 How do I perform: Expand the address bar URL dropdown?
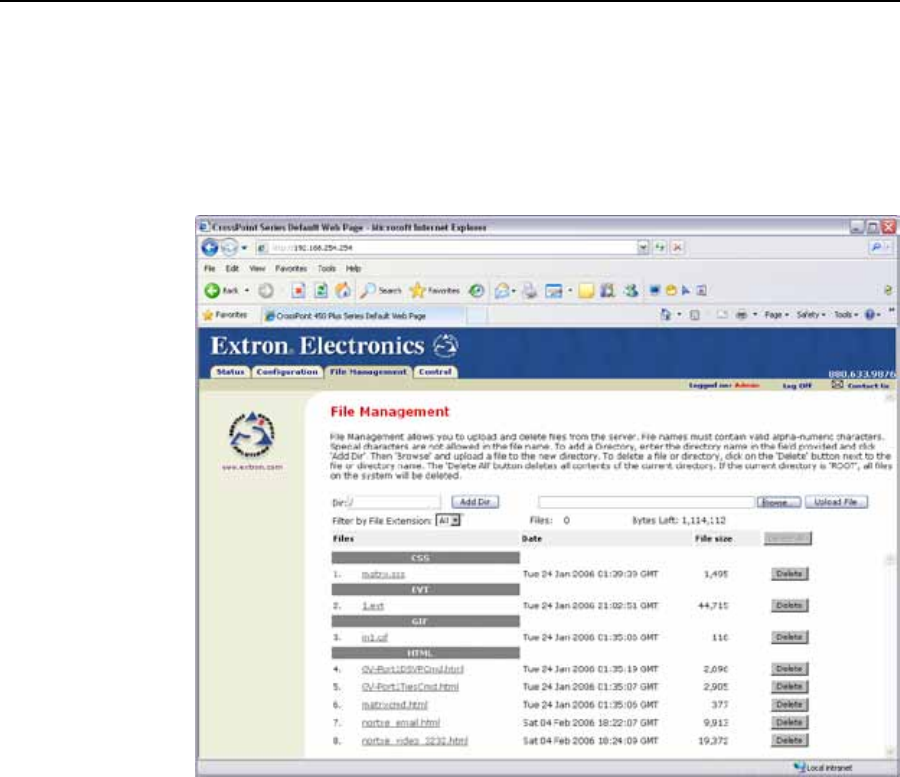click(644, 245)
